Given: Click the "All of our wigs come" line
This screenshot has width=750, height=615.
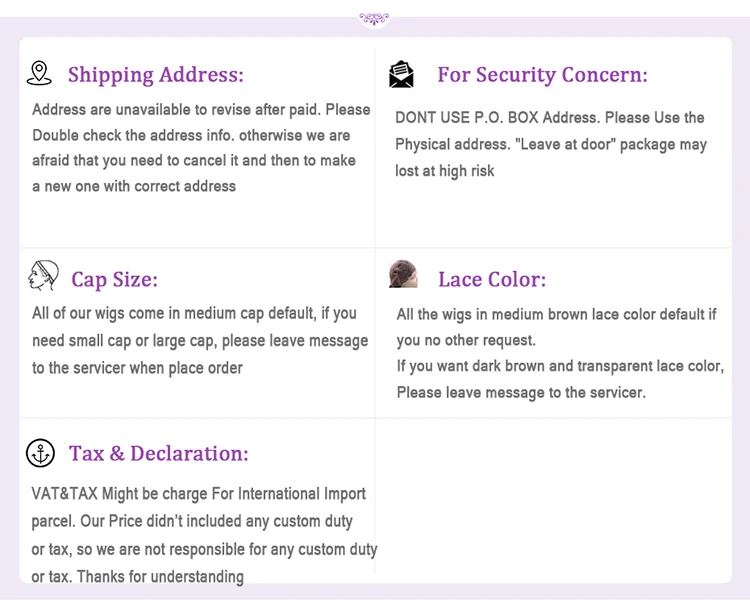Looking at the screenshot, I should (194, 314).
